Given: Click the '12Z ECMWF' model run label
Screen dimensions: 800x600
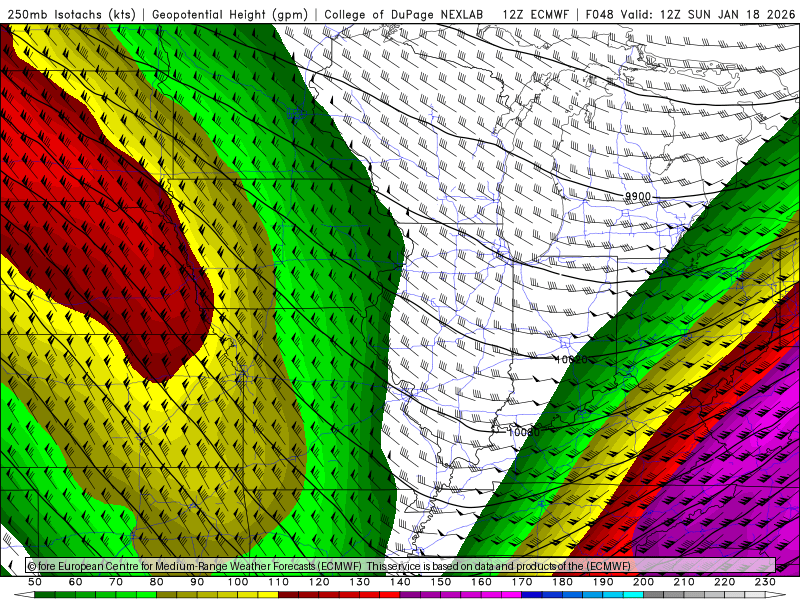Looking at the screenshot, I should coord(535,14).
